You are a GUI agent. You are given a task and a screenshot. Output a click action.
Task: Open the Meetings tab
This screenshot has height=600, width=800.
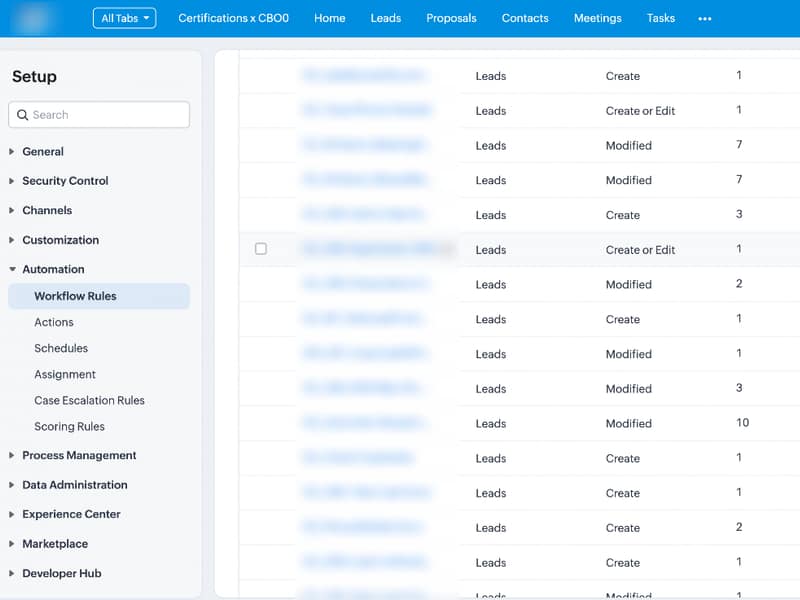tap(597, 18)
